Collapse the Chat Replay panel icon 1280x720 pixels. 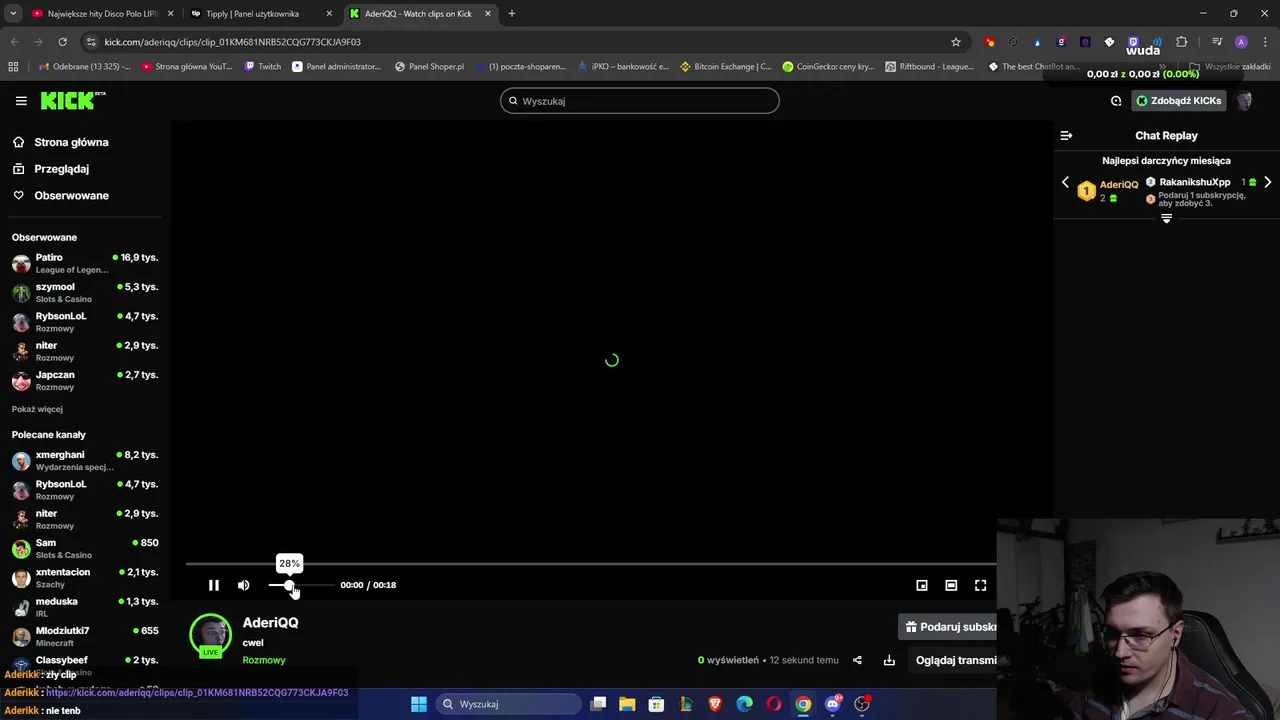coord(1066,135)
